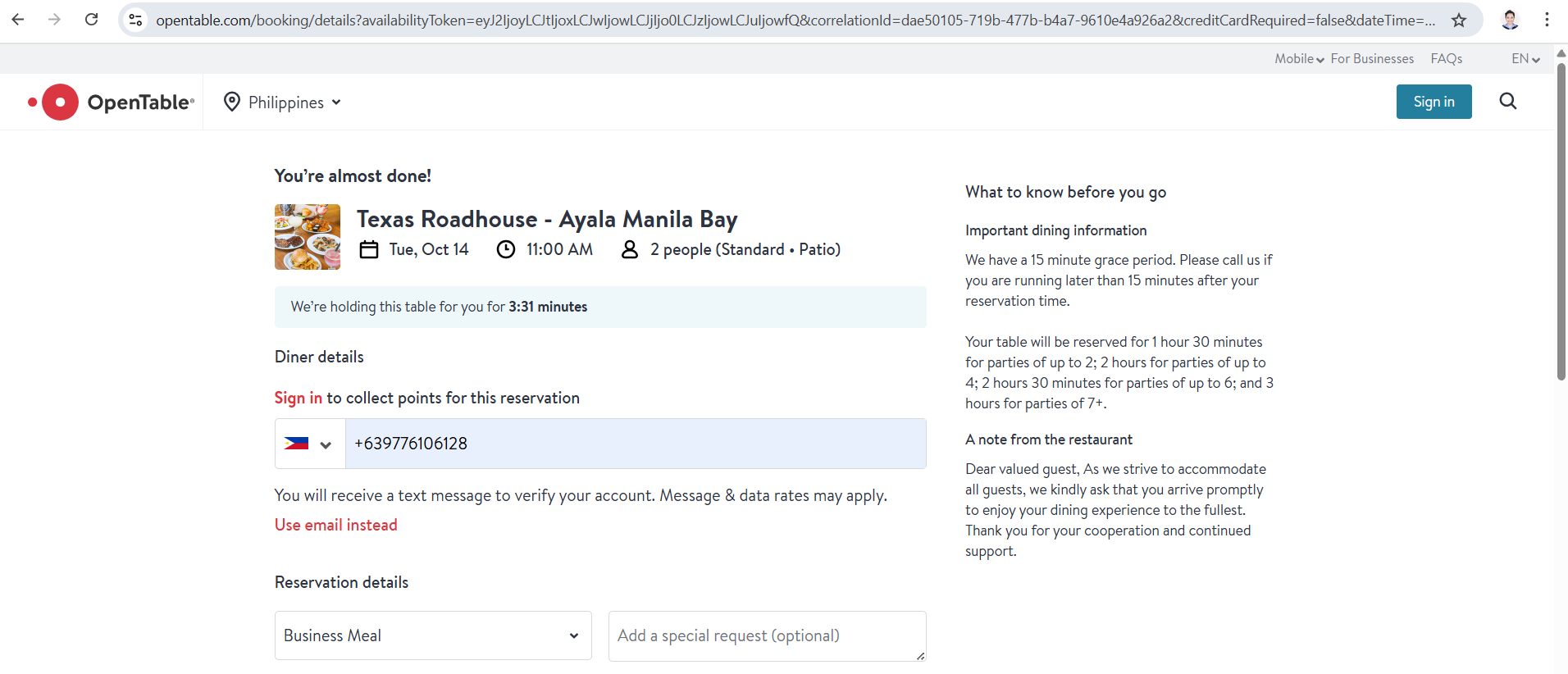
Task: Click the Texas Roadhouse food thumbnail
Action: pos(308,237)
